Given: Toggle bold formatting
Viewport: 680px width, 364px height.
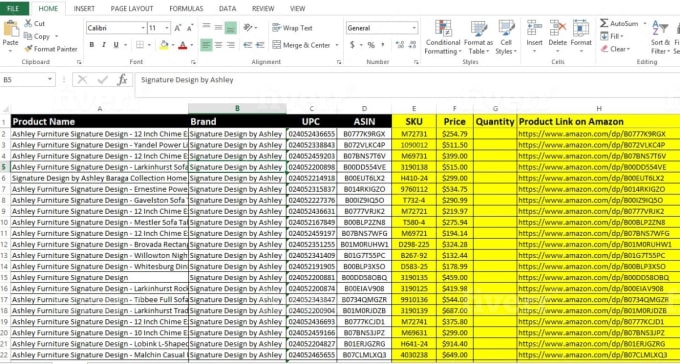Looking at the screenshot, I should (x=92, y=45).
